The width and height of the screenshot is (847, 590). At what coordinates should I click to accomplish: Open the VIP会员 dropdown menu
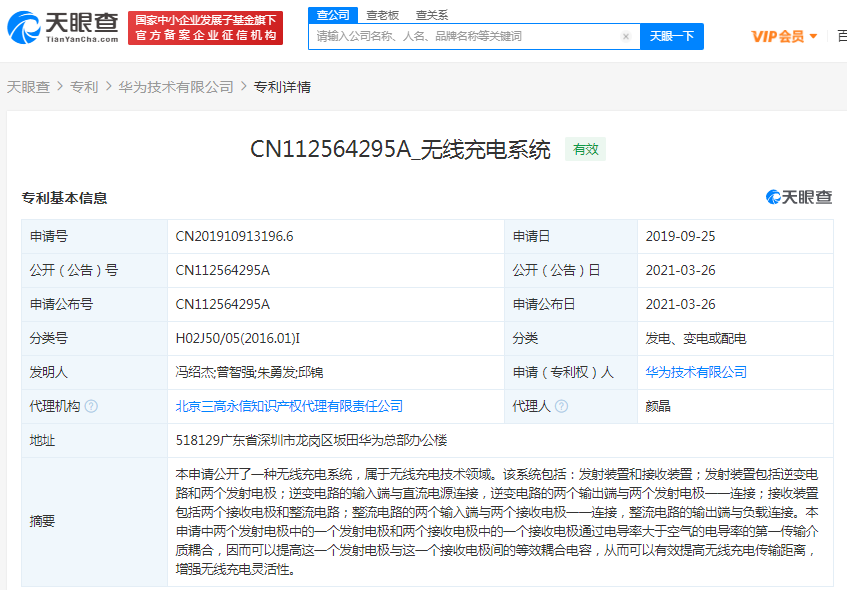[784, 37]
